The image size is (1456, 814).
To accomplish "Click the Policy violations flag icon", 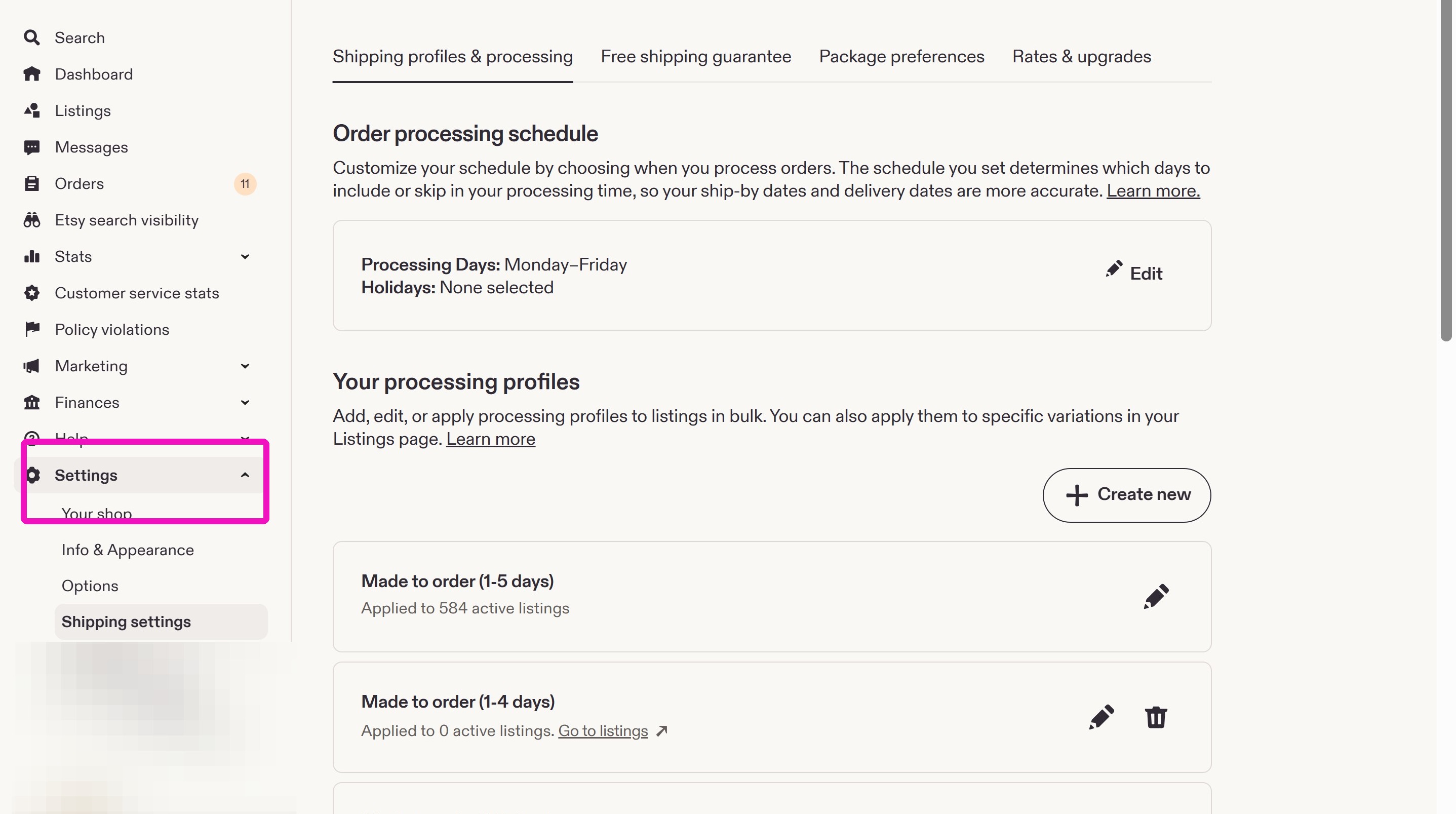I will [31, 330].
